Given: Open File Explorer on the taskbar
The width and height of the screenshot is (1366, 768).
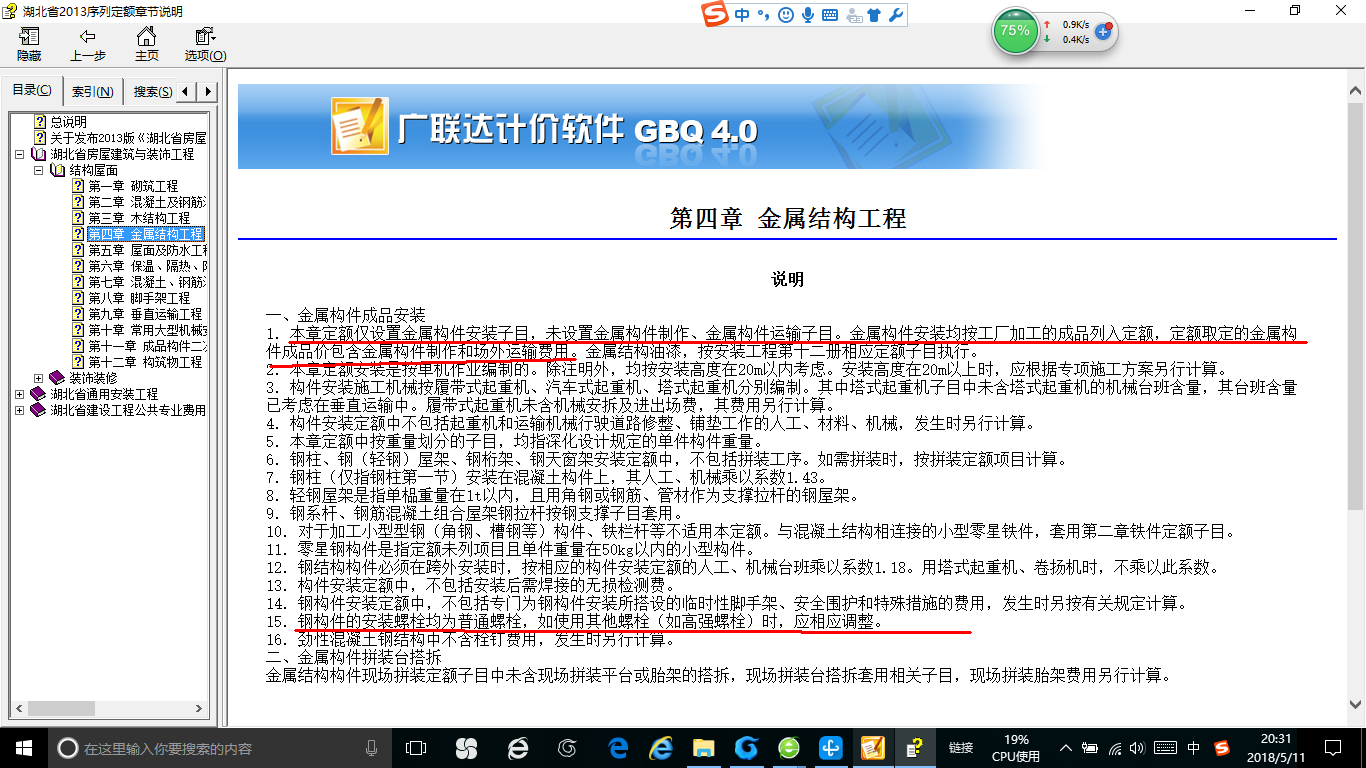Looking at the screenshot, I should click(706, 748).
